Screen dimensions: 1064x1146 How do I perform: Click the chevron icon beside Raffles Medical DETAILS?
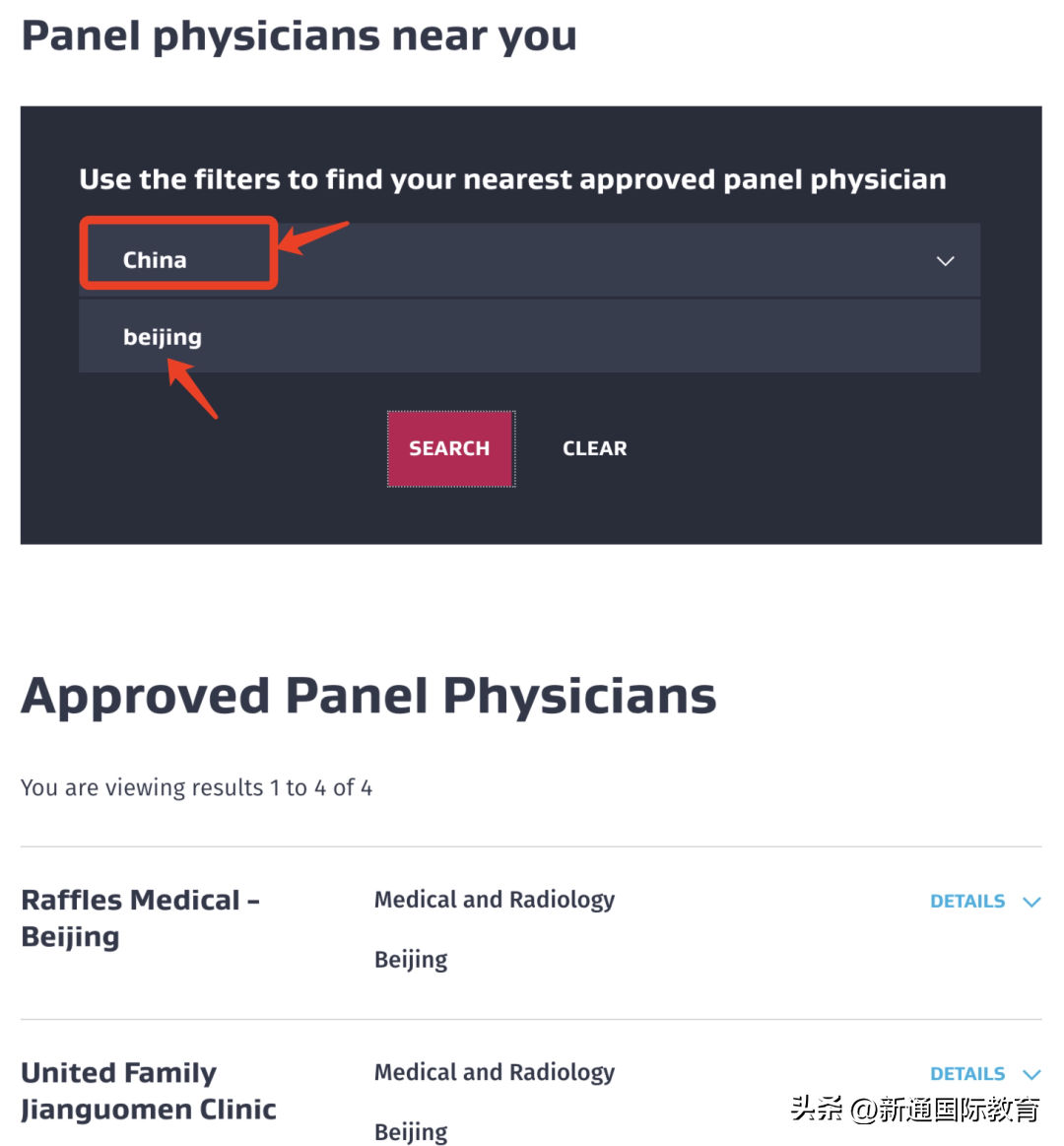1031,902
